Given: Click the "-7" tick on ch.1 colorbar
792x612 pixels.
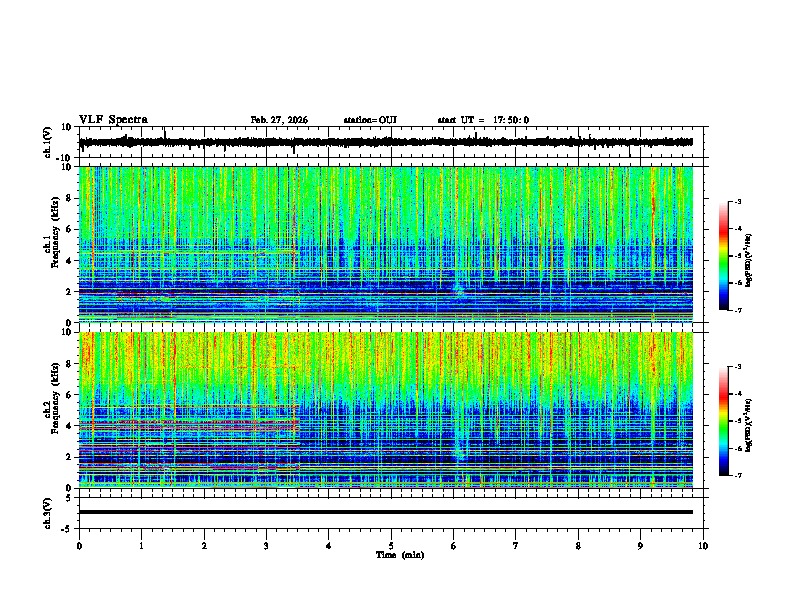Looking at the screenshot, I should 738,310.
